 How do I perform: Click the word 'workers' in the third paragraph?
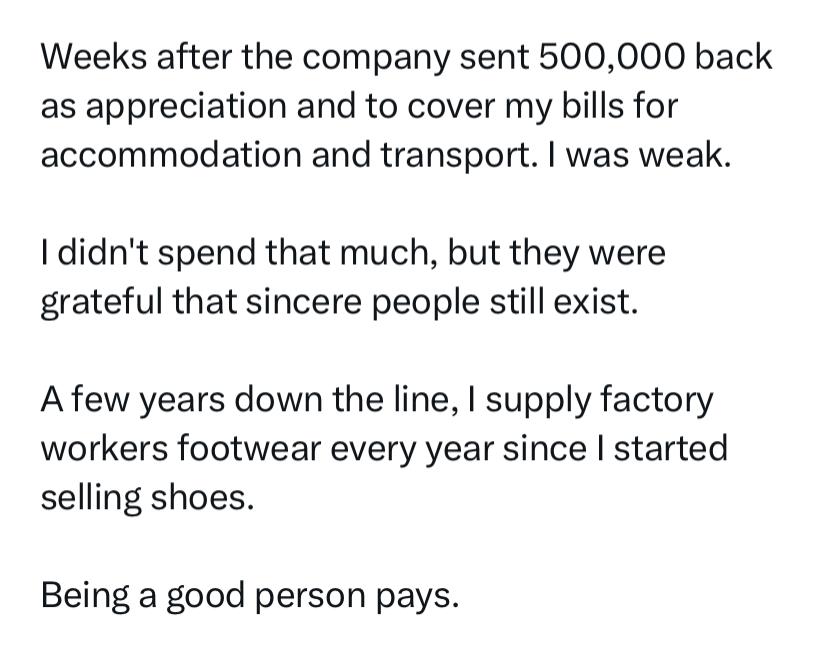coord(103,449)
